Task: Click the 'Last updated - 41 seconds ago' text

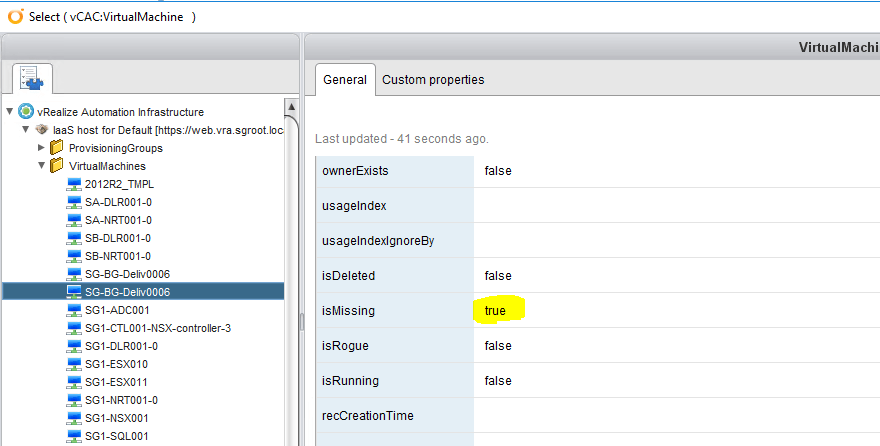Action: point(402,139)
